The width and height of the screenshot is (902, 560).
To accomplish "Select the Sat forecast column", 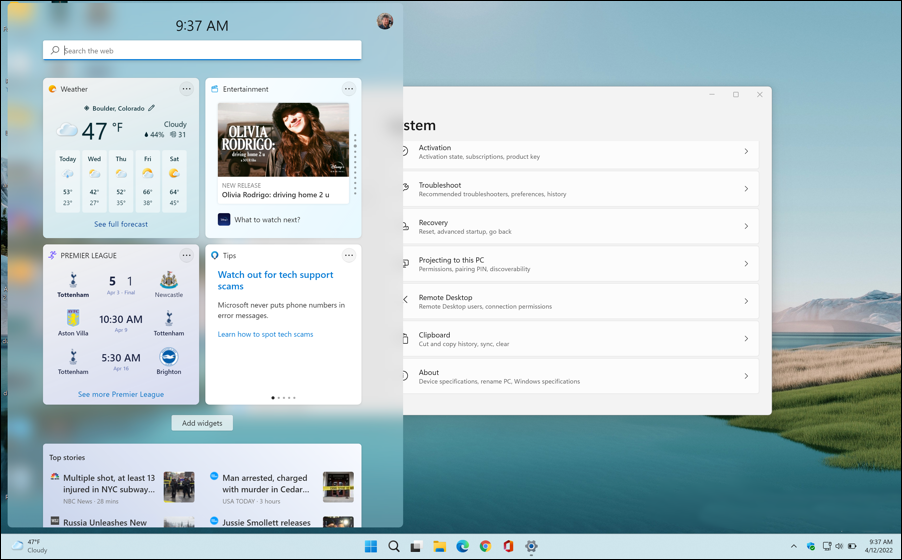I will point(174,181).
